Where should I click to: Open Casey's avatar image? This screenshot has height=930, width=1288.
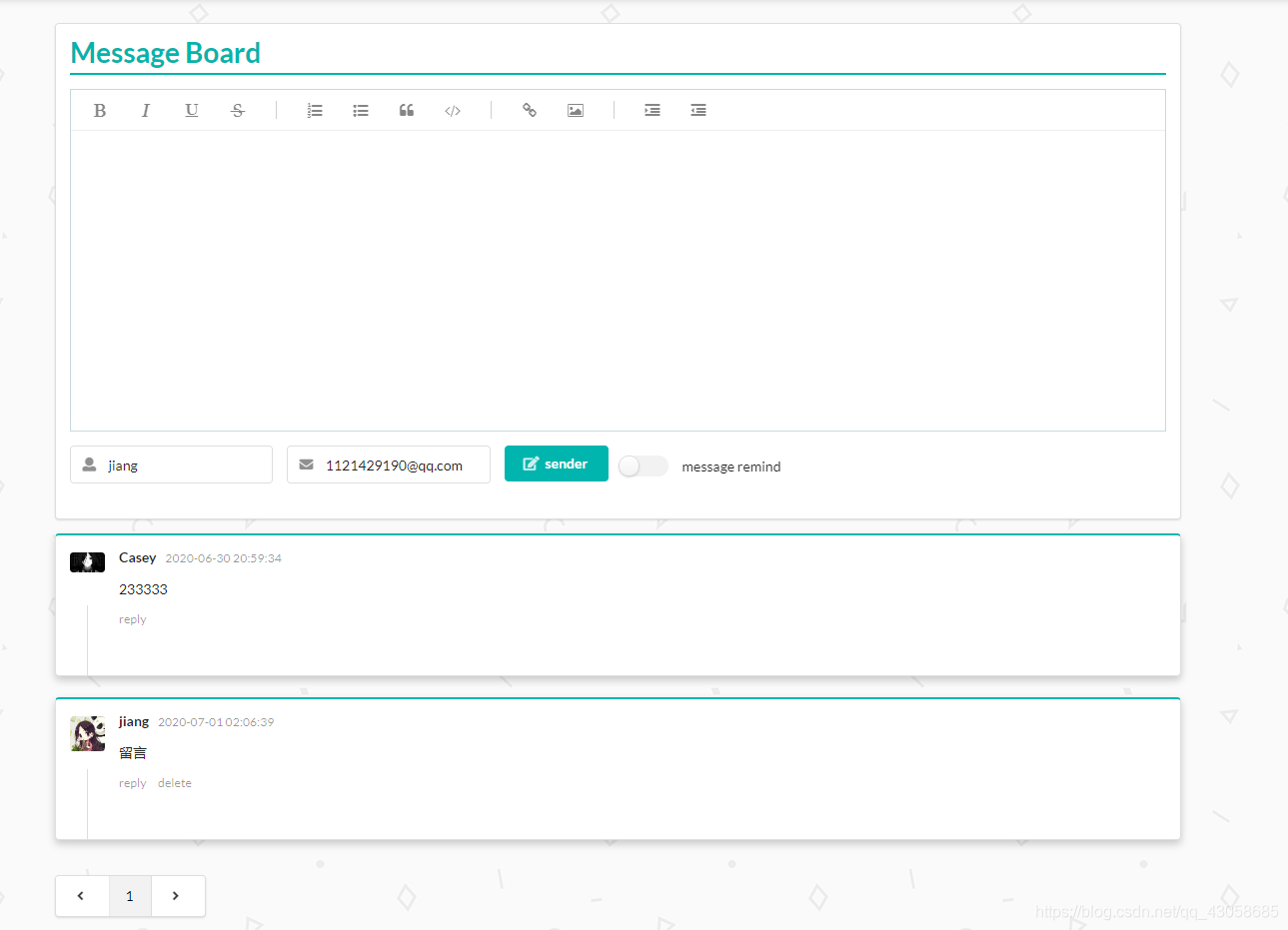point(88,562)
